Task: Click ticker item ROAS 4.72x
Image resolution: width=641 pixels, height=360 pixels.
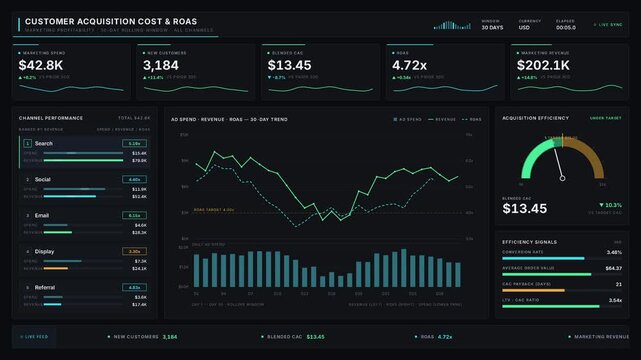Action: pyautogui.click(x=434, y=337)
